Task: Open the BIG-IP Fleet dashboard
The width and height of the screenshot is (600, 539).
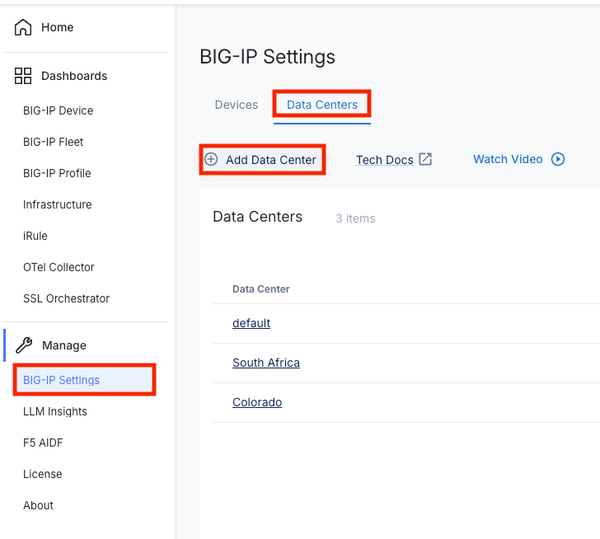Action: pyautogui.click(x=53, y=142)
